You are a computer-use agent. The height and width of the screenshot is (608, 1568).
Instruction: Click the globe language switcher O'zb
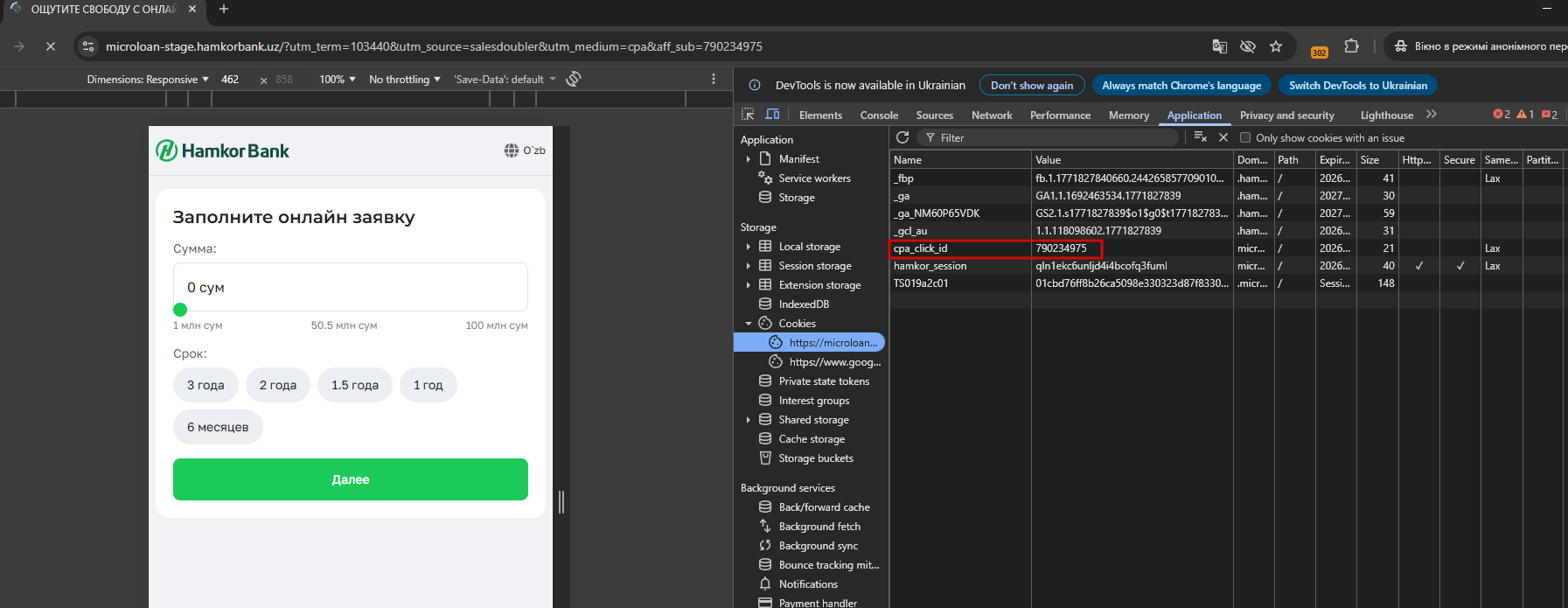pyautogui.click(x=525, y=150)
